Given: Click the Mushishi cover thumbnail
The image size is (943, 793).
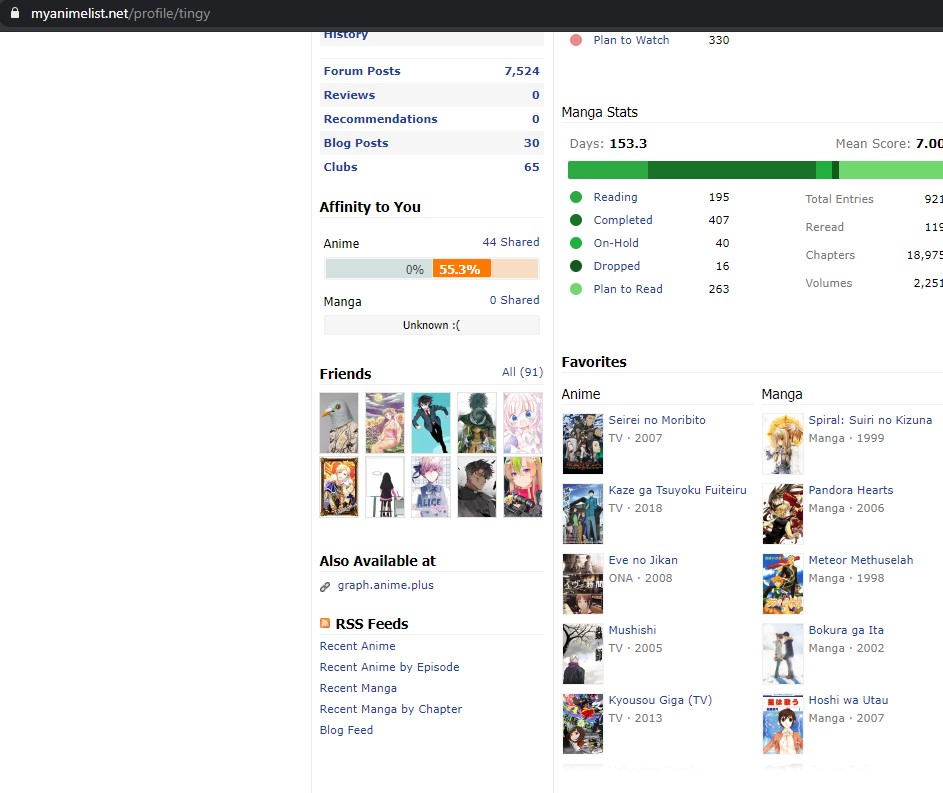Looking at the screenshot, I should pyautogui.click(x=582, y=654).
